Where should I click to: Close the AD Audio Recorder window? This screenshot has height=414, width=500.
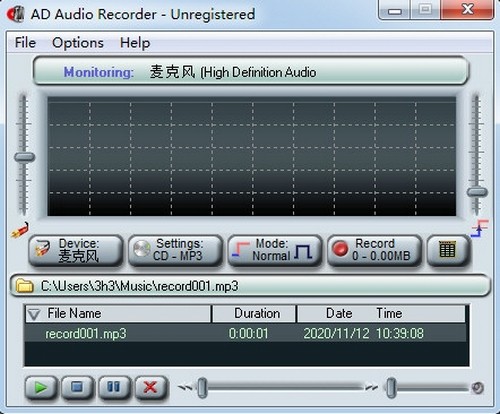[x=468, y=10]
